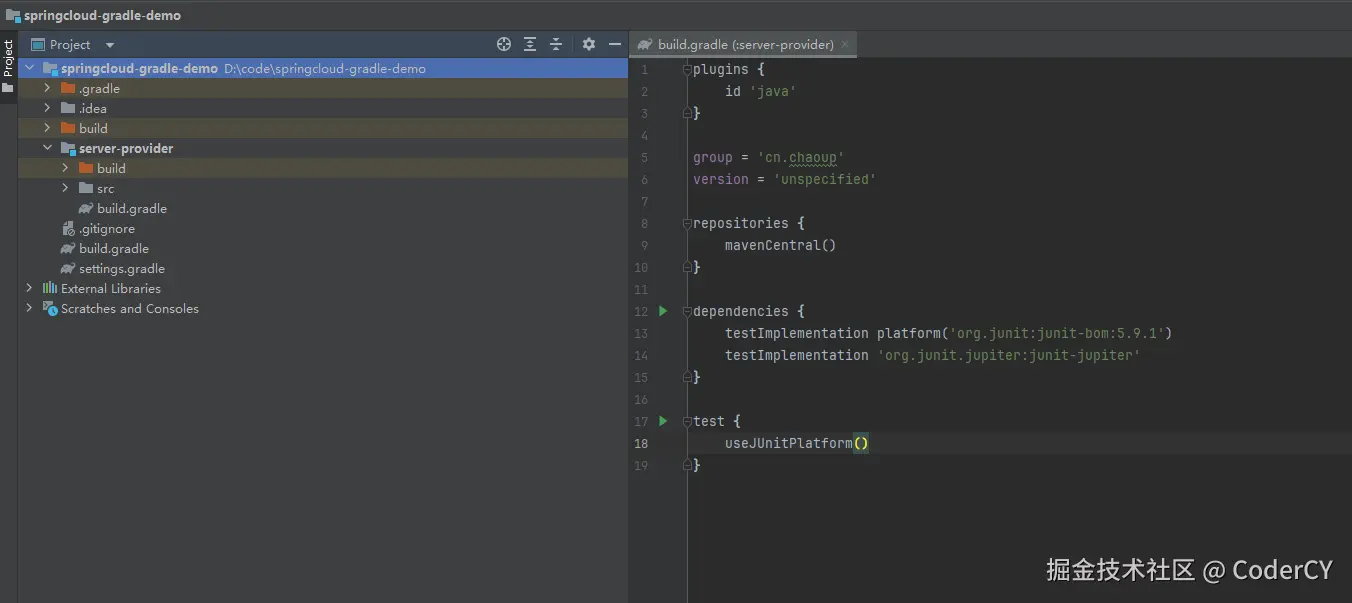Click the src folder icon

pos(86,188)
